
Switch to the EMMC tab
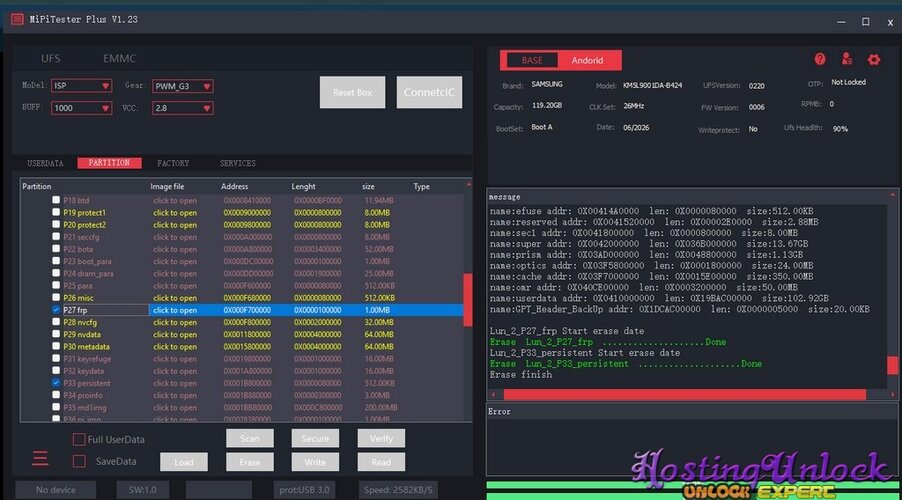click(120, 59)
